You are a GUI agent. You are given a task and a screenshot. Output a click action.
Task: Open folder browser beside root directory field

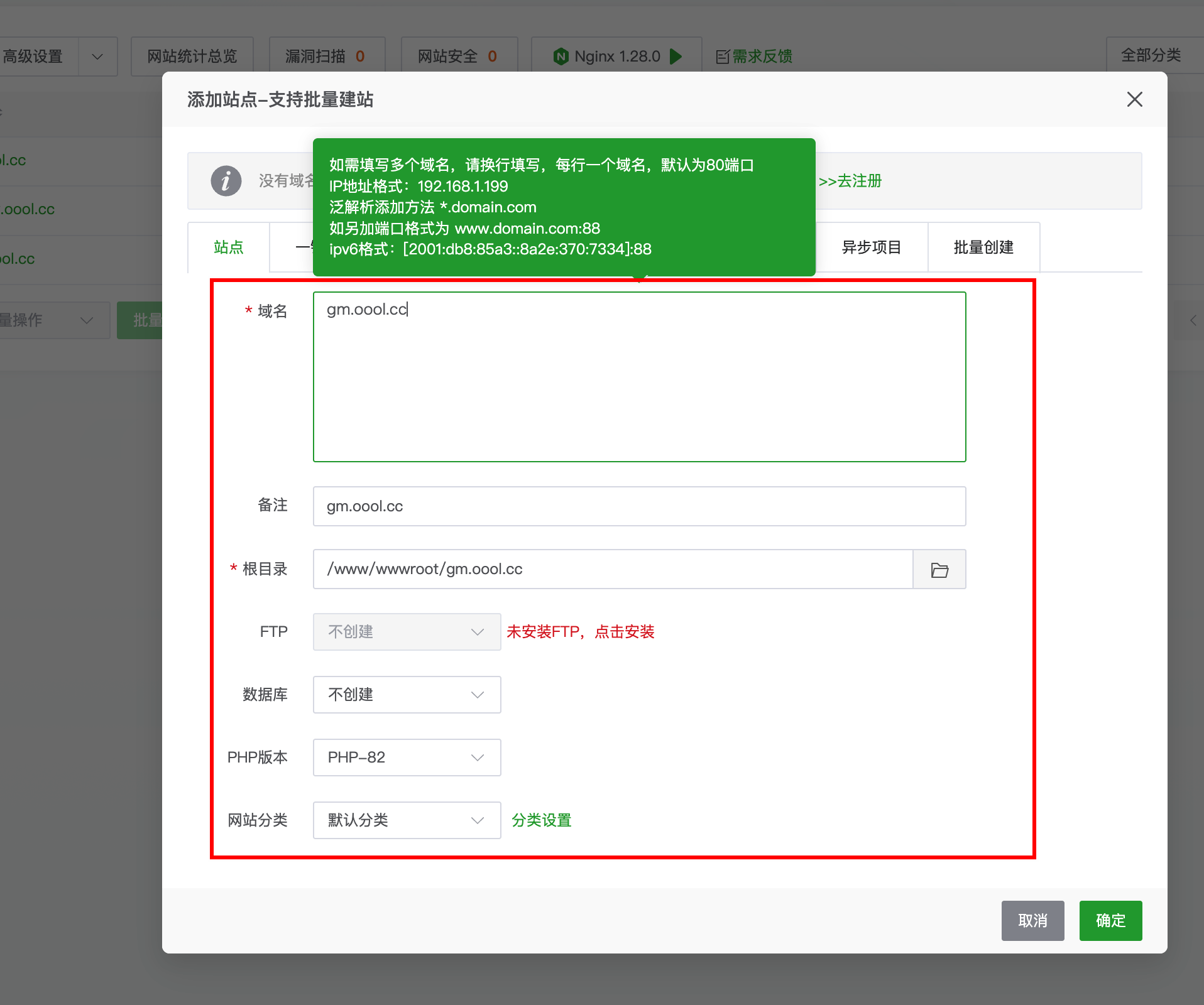(x=939, y=569)
